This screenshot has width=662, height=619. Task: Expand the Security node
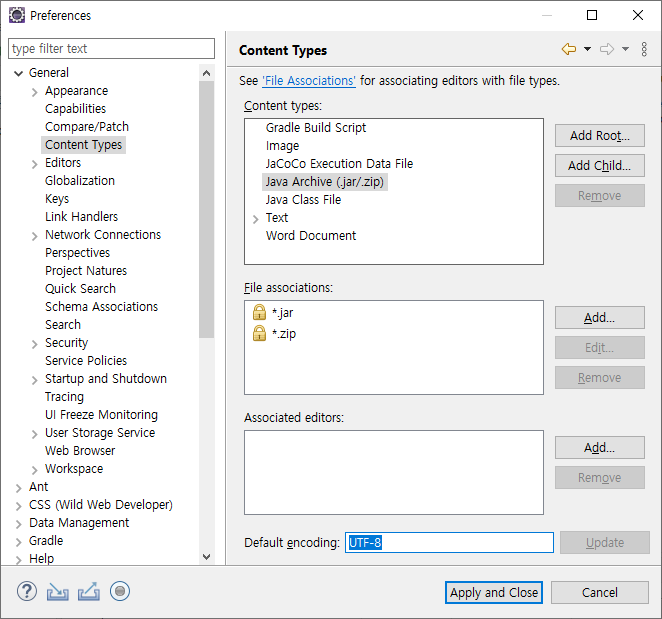tap(35, 344)
